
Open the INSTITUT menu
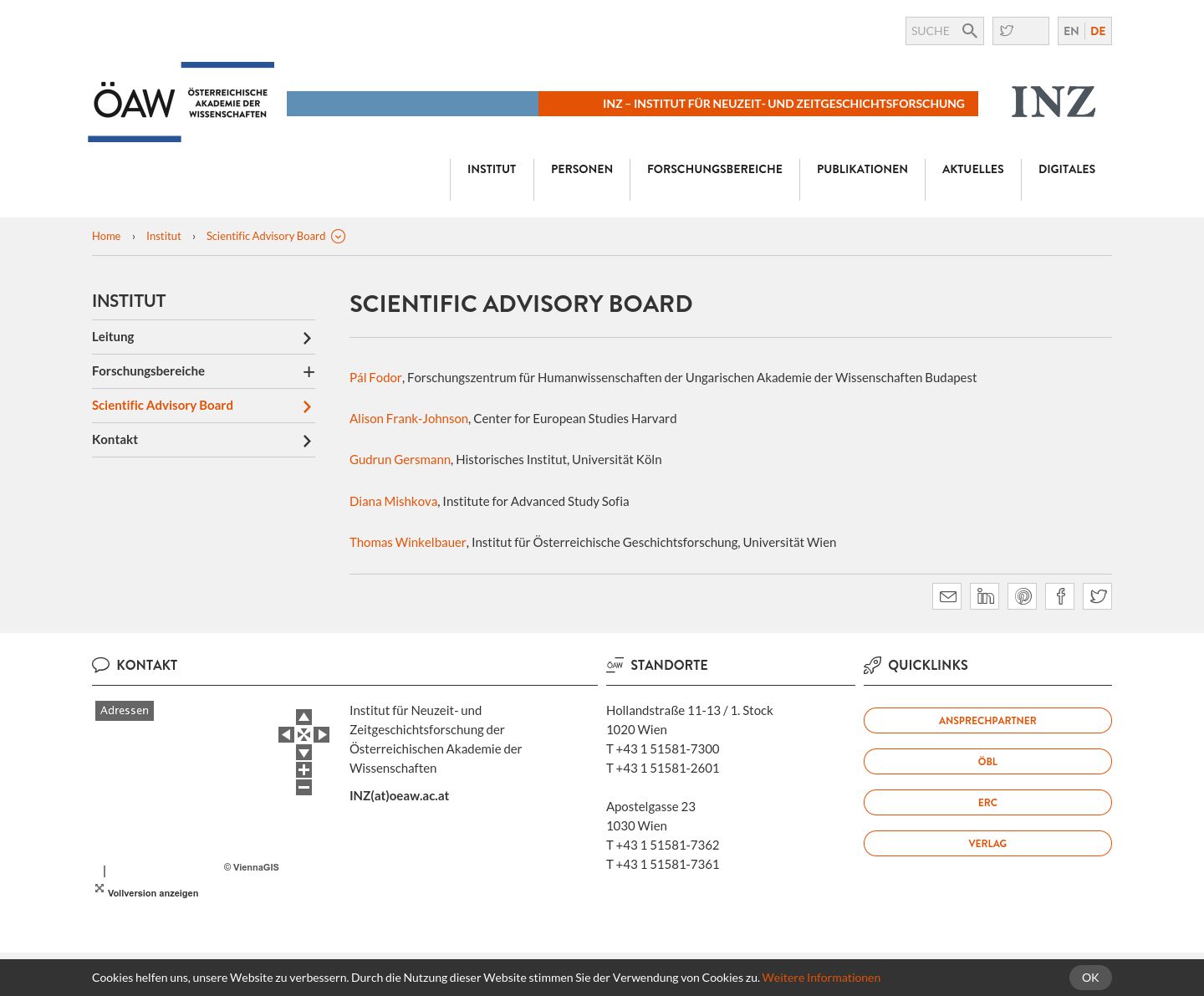[x=492, y=169]
